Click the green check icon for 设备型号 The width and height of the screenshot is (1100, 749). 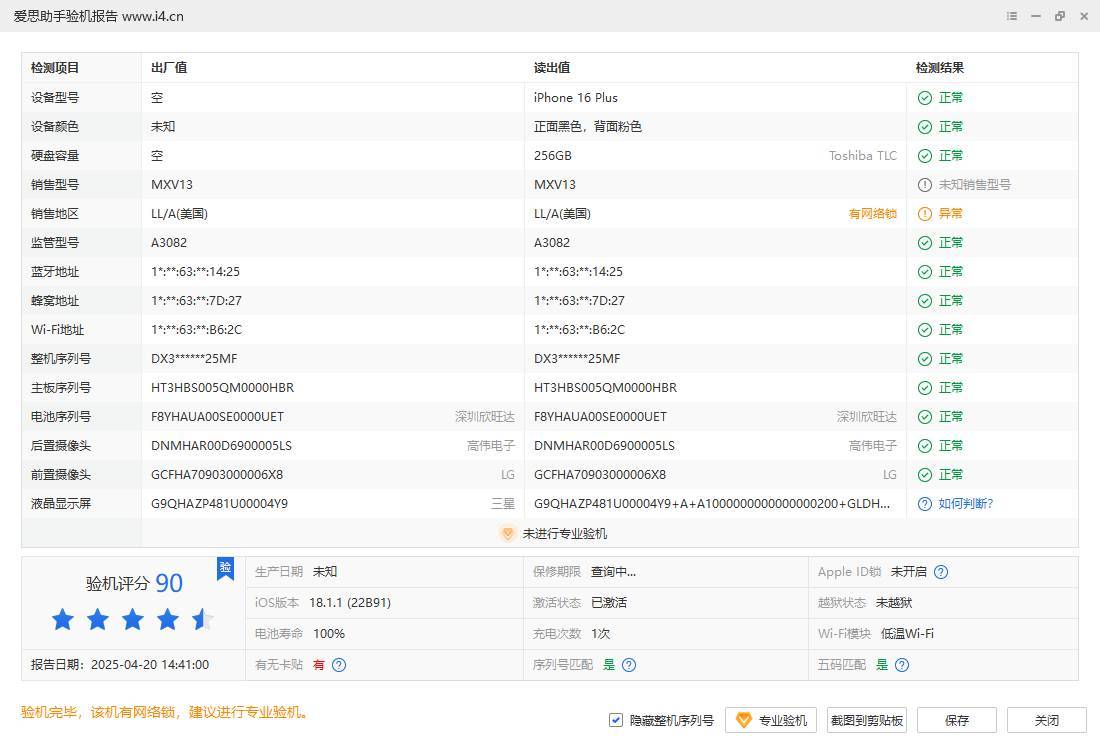point(925,98)
